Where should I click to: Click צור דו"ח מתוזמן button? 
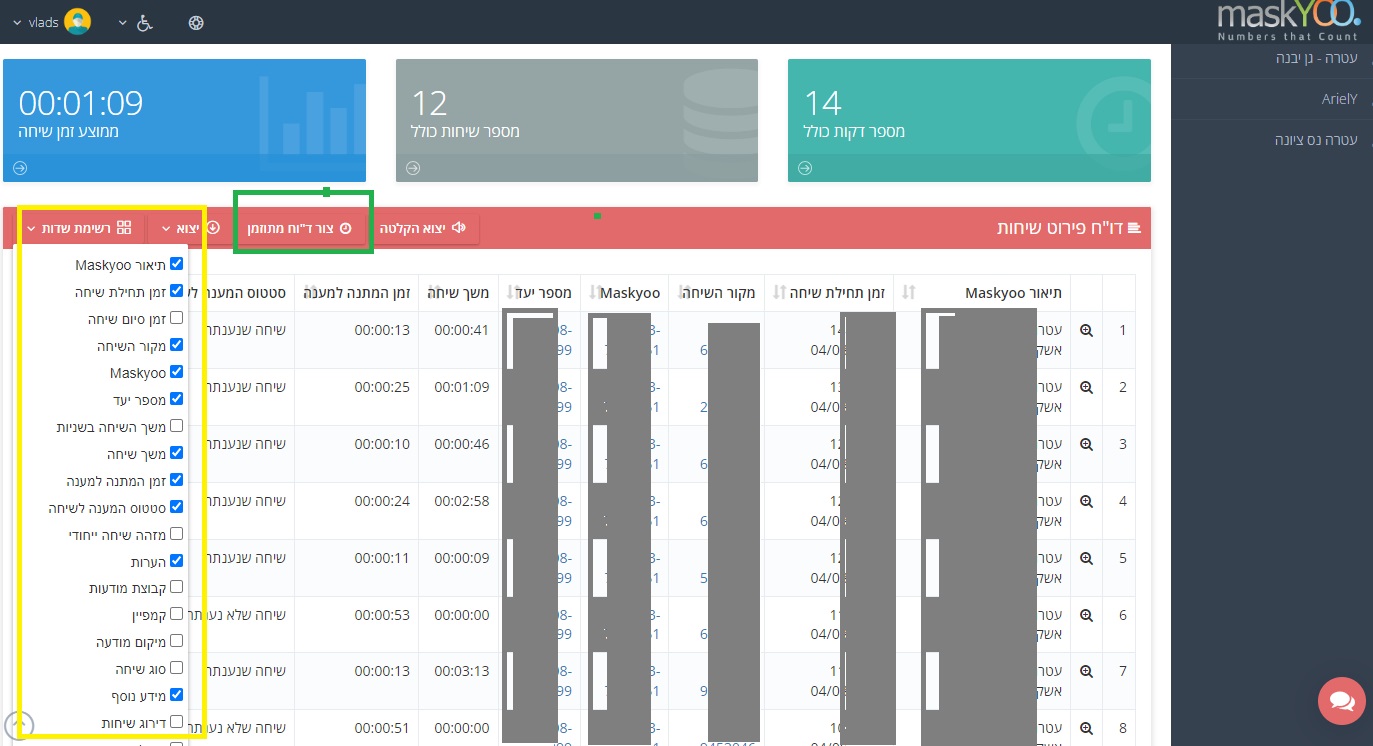tap(300, 228)
